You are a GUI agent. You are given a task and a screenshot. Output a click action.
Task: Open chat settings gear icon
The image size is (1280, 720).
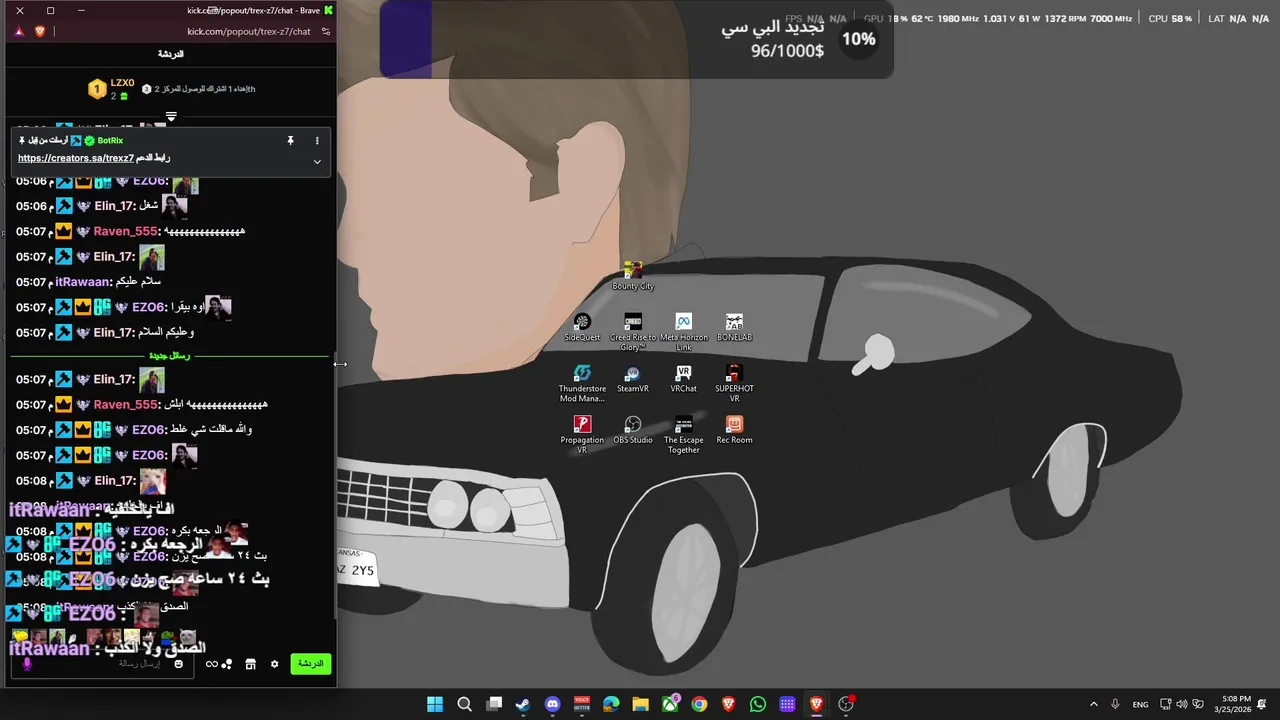point(274,664)
